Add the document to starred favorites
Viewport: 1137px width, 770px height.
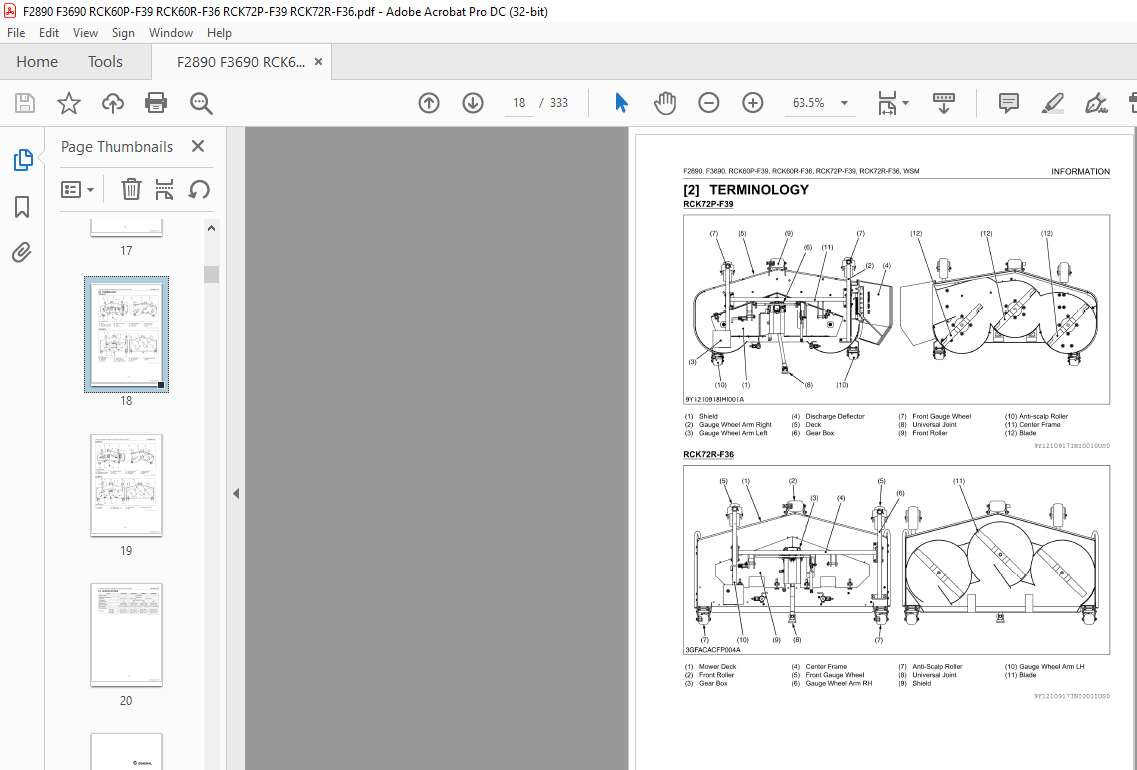tap(69, 103)
